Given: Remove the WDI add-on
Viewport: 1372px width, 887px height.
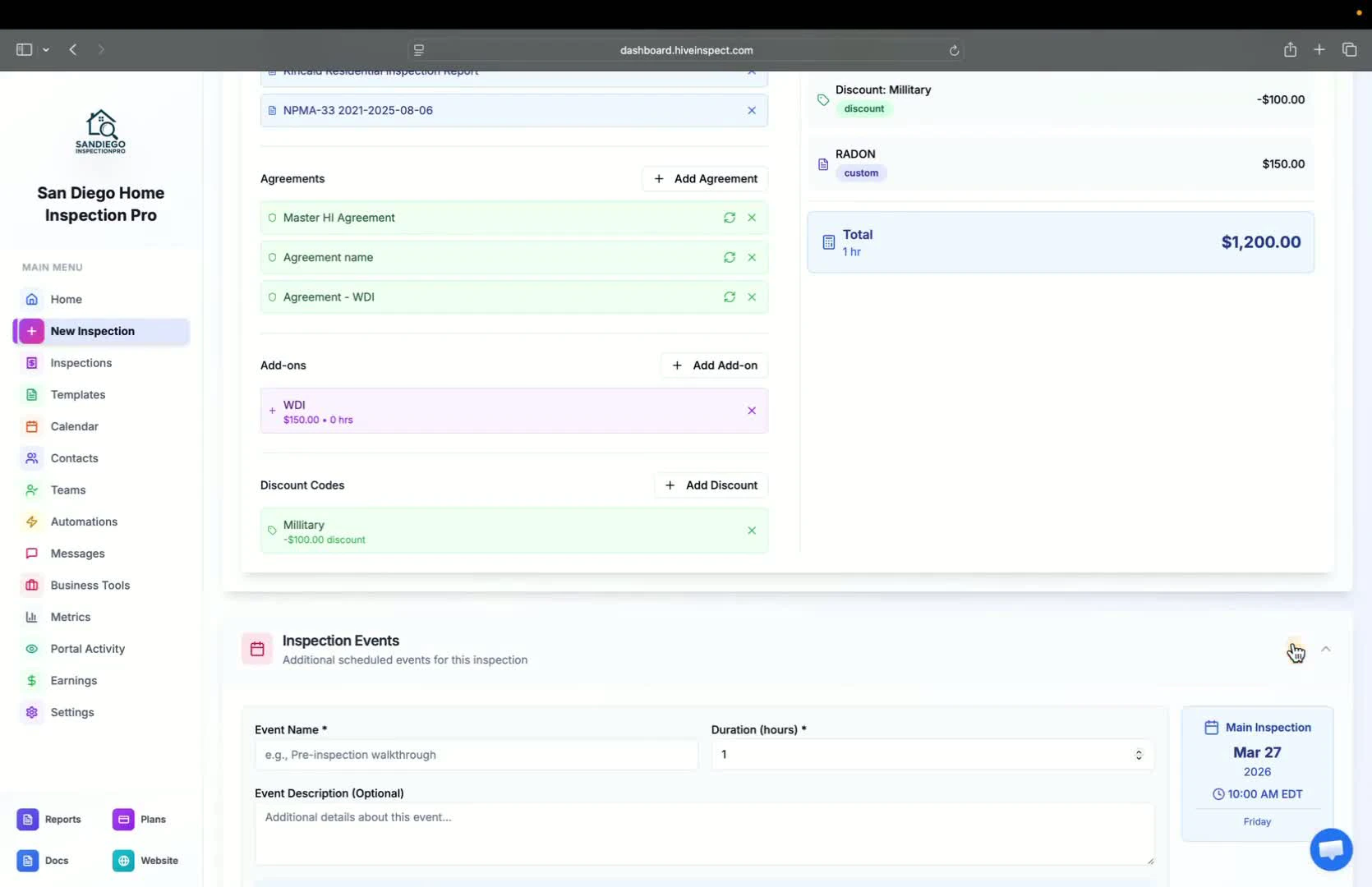Looking at the screenshot, I should pos(751,411).
